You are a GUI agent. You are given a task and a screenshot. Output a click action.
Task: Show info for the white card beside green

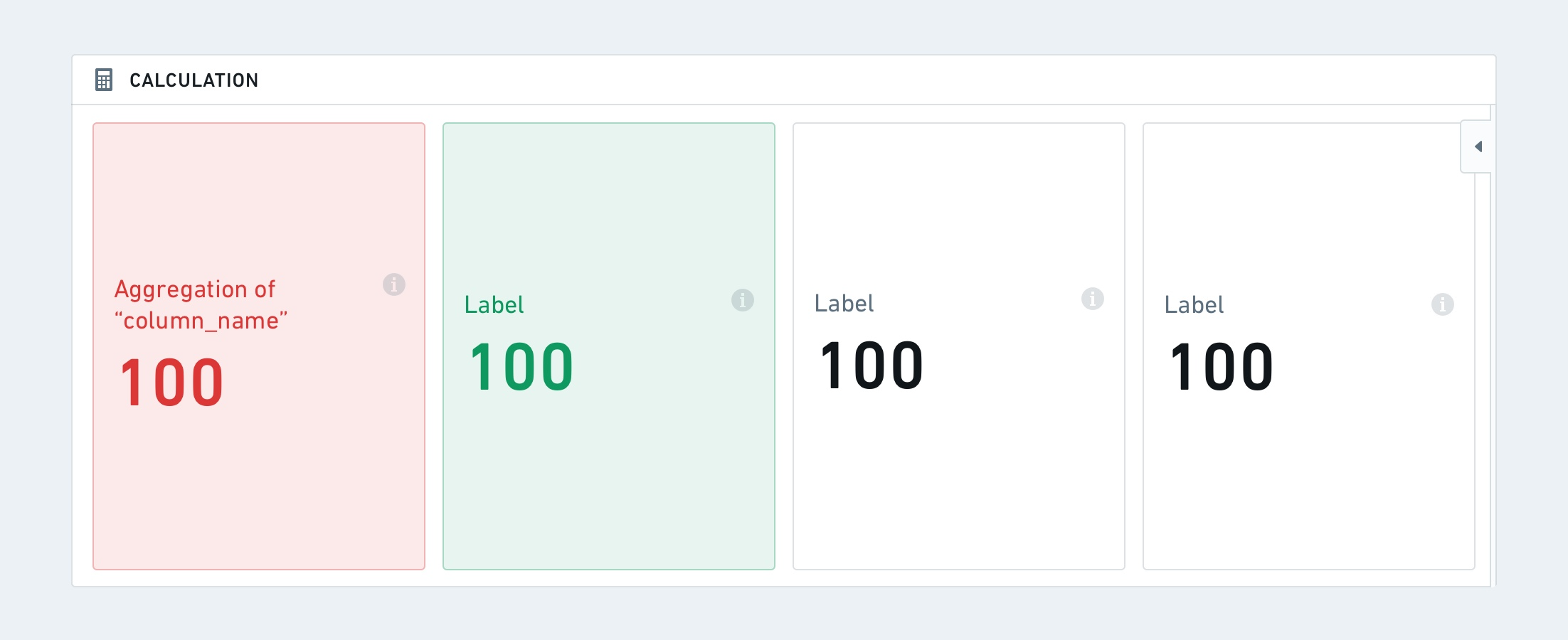pos(1093,299)
